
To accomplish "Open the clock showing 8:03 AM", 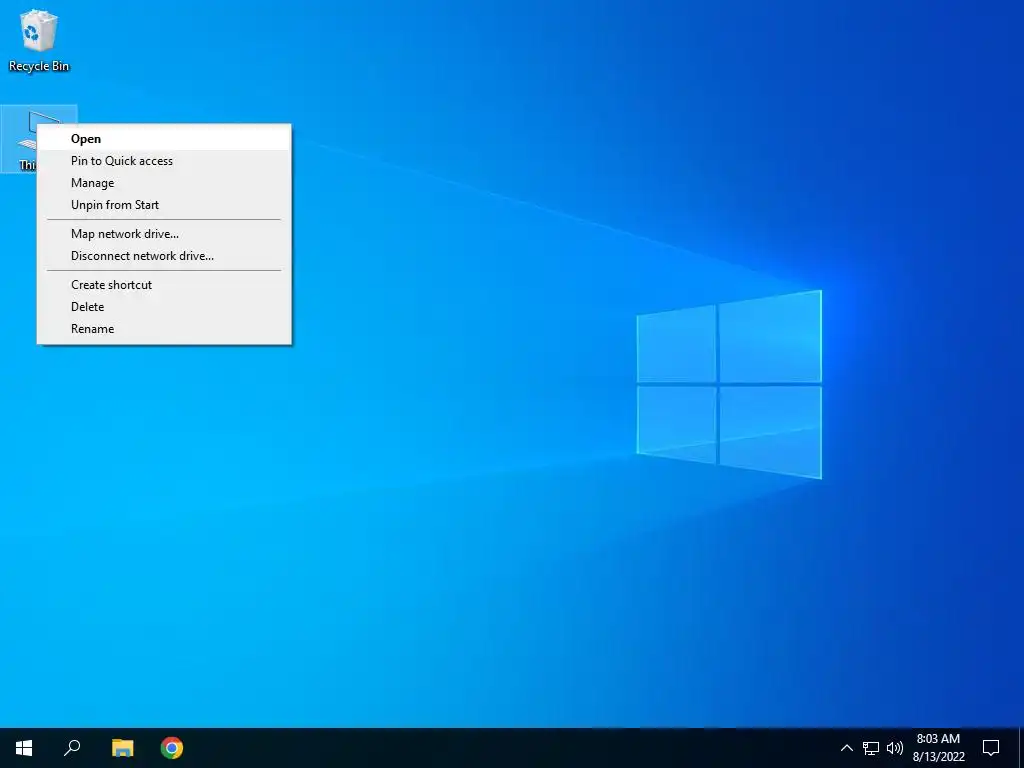I will (938, 748).
